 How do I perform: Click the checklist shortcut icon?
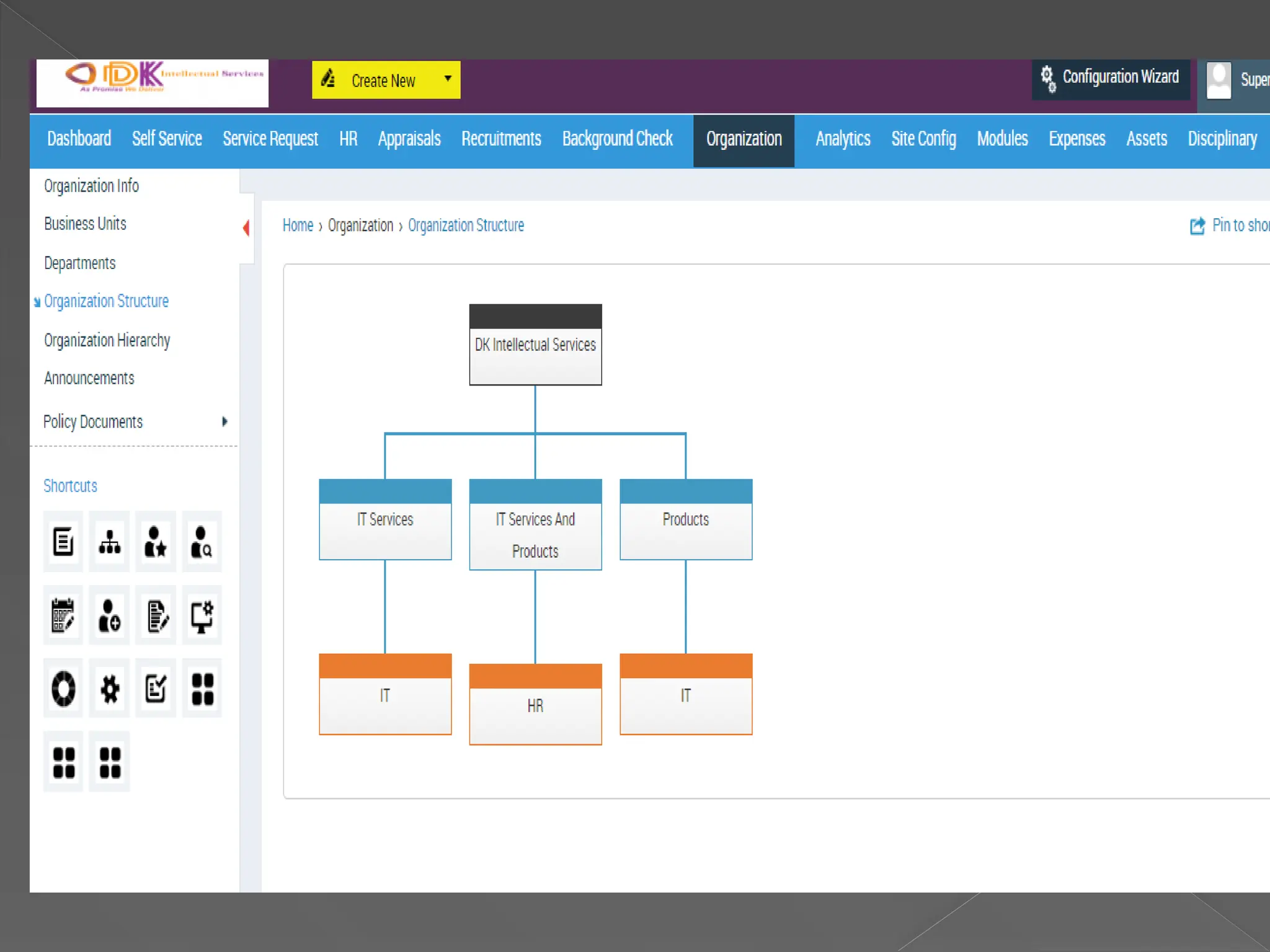(156, 688)
